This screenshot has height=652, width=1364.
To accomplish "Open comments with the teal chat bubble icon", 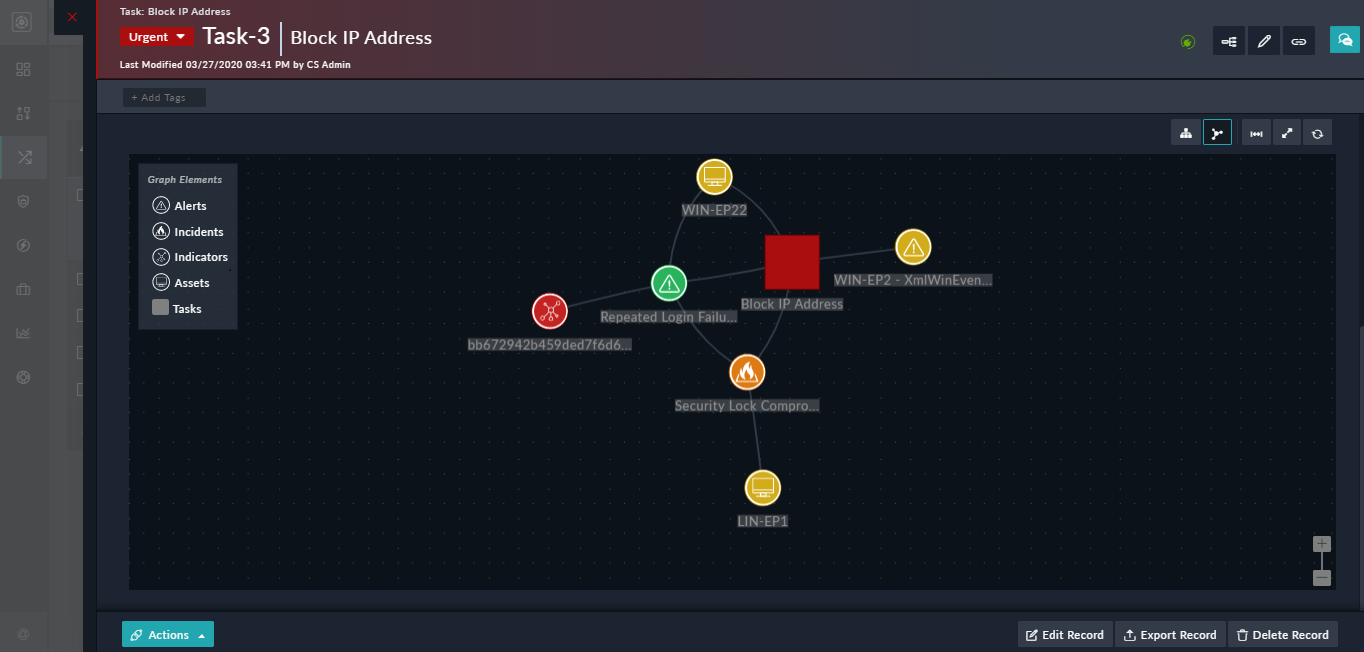I will pos(1344,41).
